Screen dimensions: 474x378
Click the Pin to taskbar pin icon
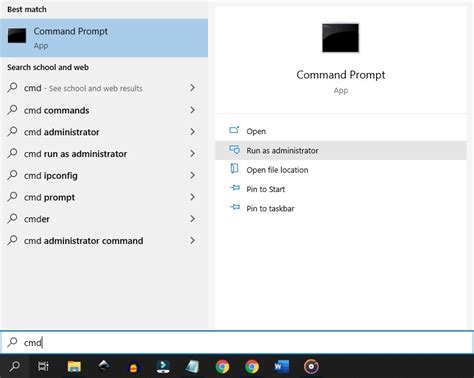[235, 207]
